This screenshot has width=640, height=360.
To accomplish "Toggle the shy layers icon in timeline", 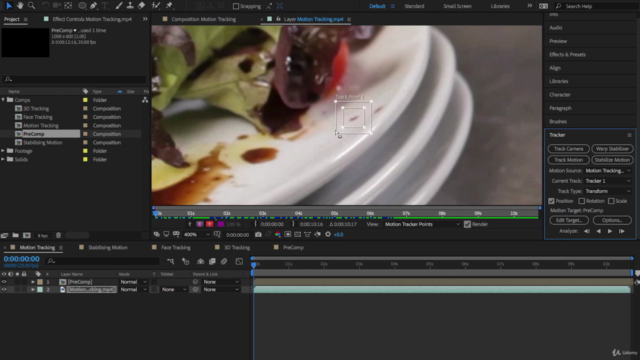I will point(200,261).
